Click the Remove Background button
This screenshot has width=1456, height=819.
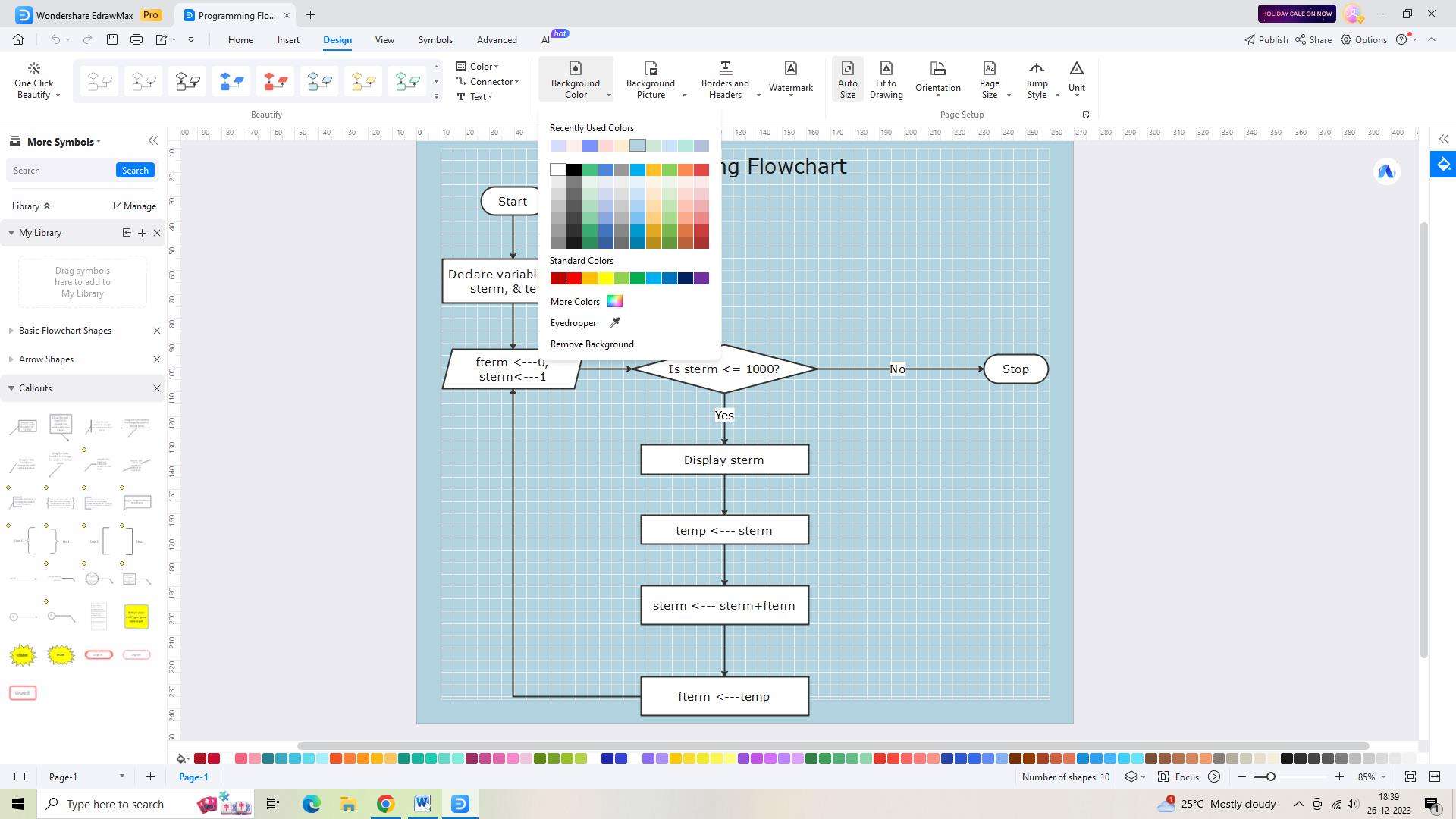coord(592,343)
